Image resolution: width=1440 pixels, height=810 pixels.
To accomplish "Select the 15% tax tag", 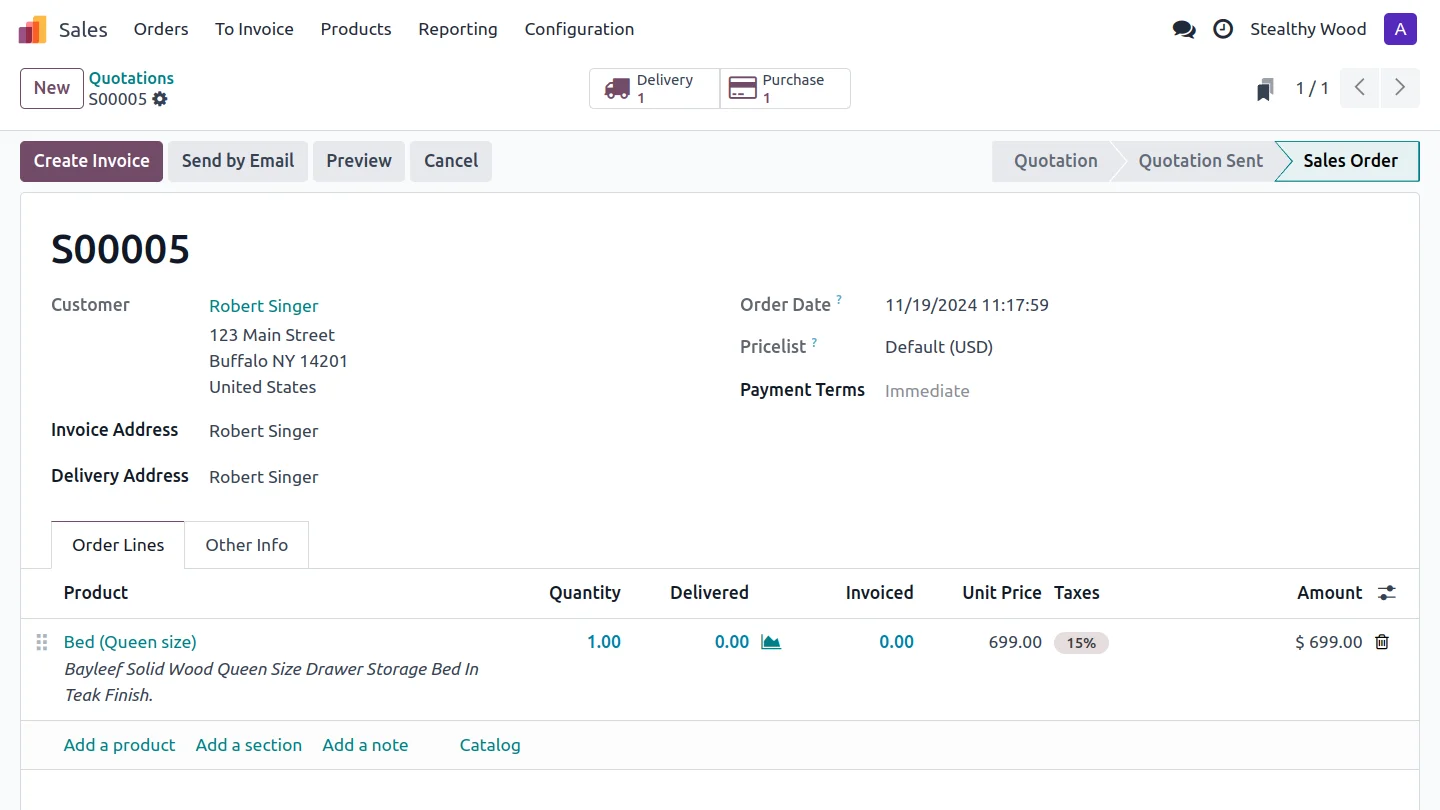I will click(x=1081, y=643).
